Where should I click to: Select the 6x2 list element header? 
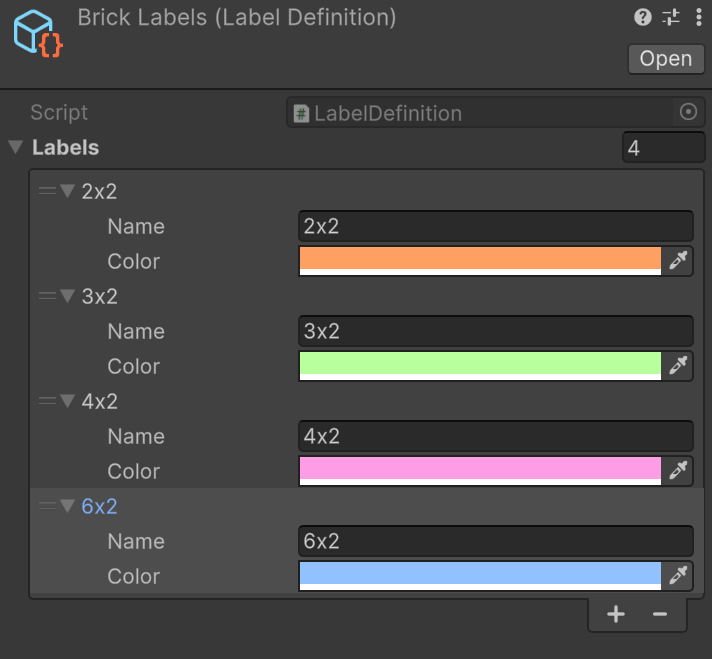pos(99,507)
